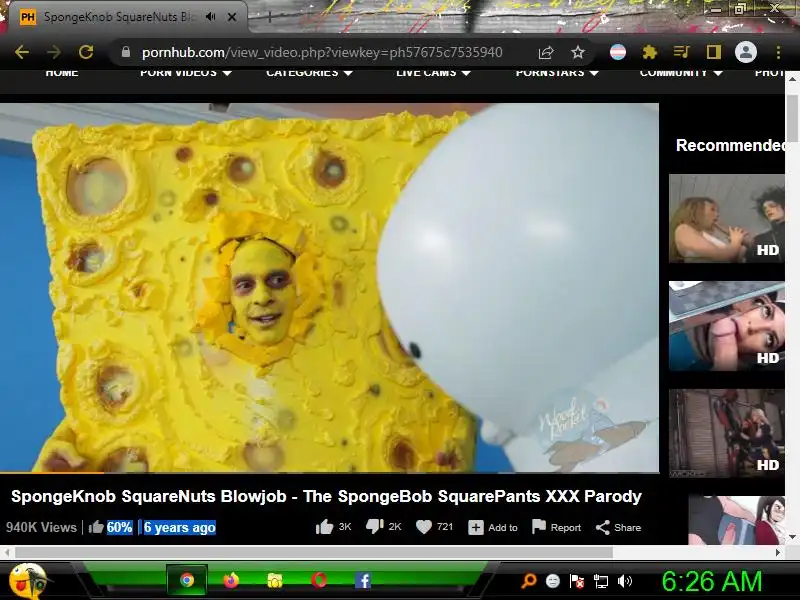Click the video player to play or pause
800x600 pixels.
click(329, 288)
